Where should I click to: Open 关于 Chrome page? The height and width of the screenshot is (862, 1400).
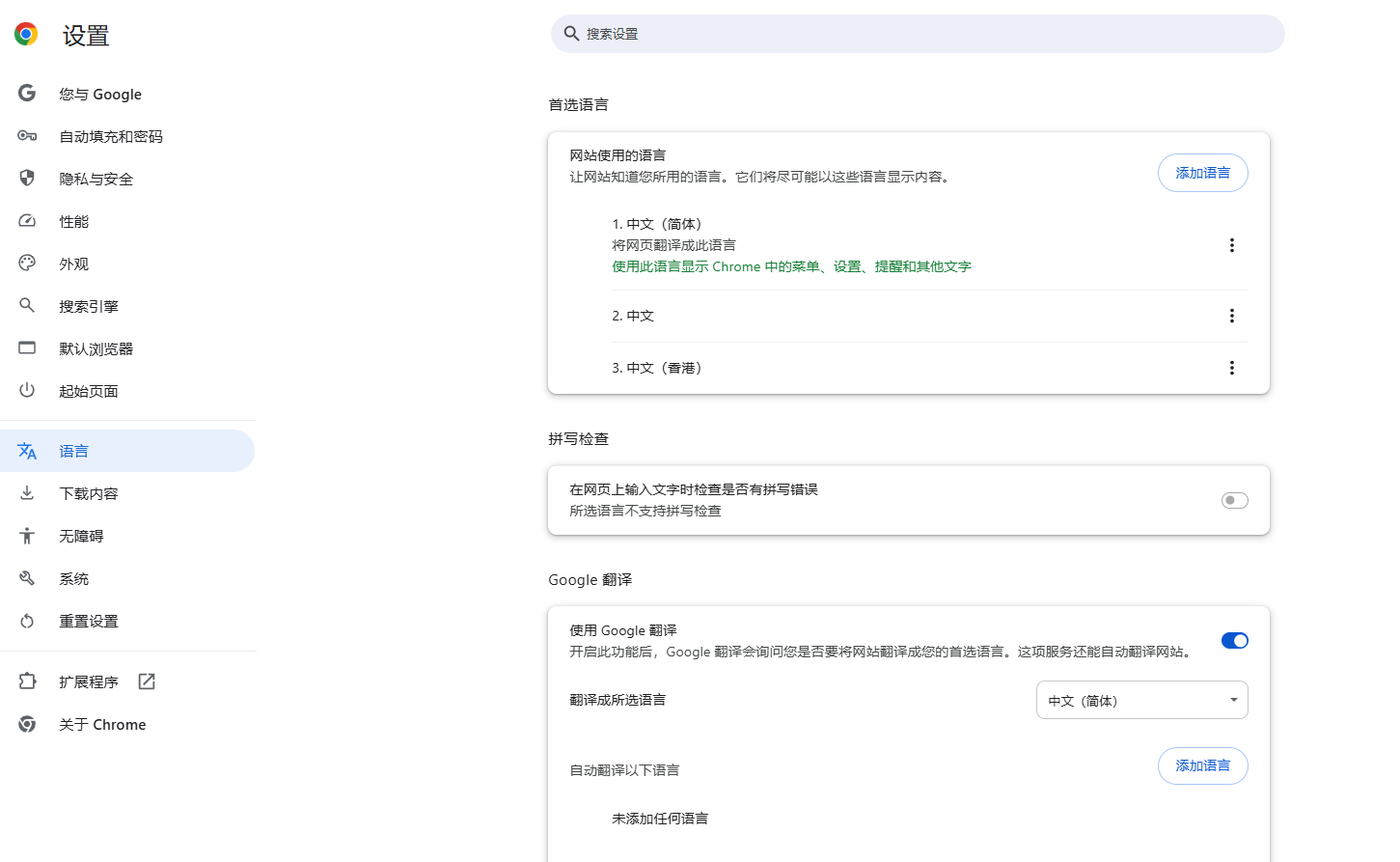127,724
